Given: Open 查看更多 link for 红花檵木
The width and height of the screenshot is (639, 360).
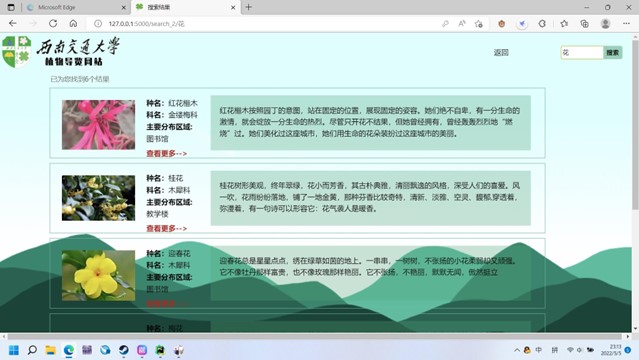Looking at the screenshot, I should [x=167, y=154].
